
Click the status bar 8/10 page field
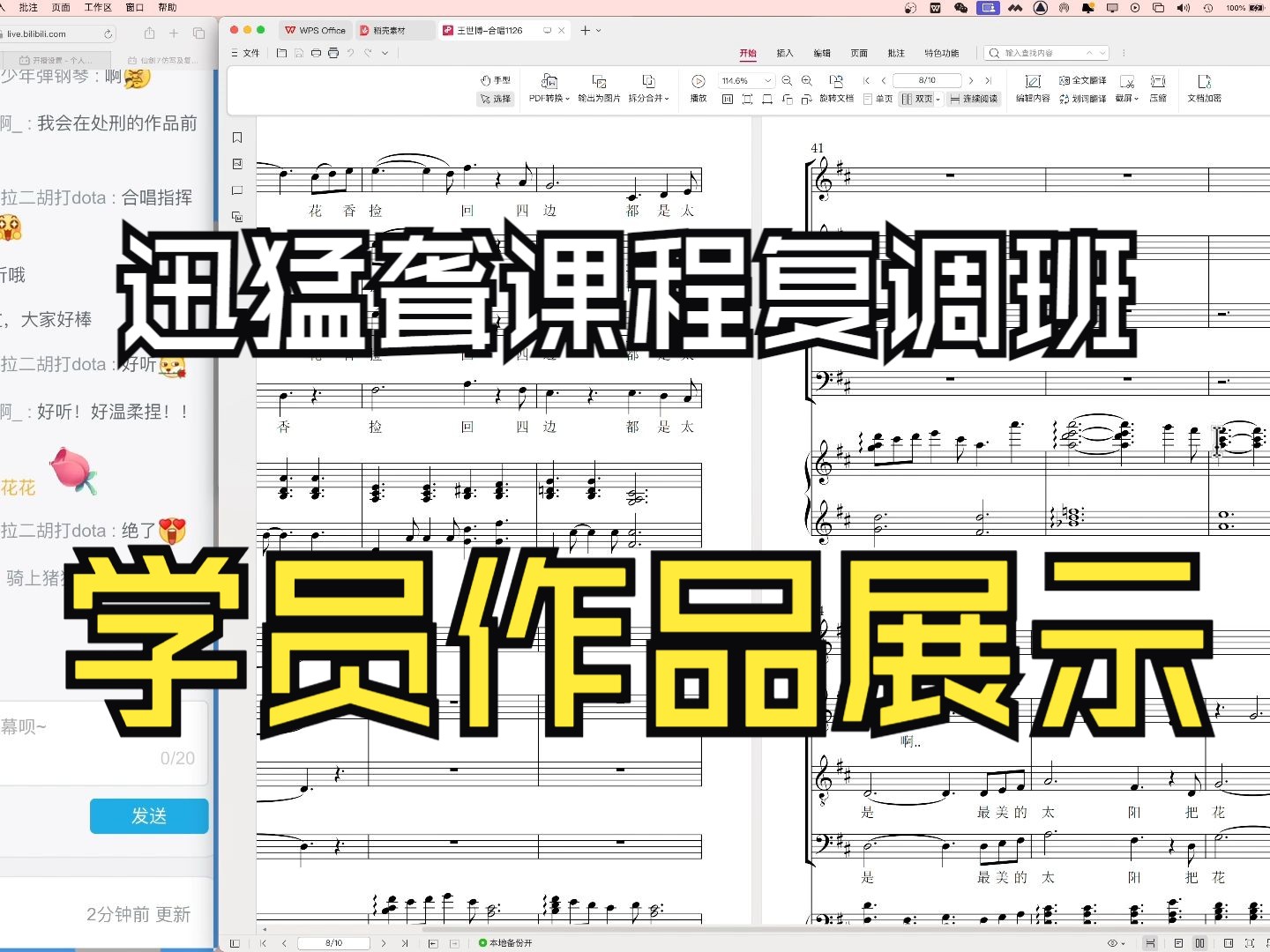point(333,943)
